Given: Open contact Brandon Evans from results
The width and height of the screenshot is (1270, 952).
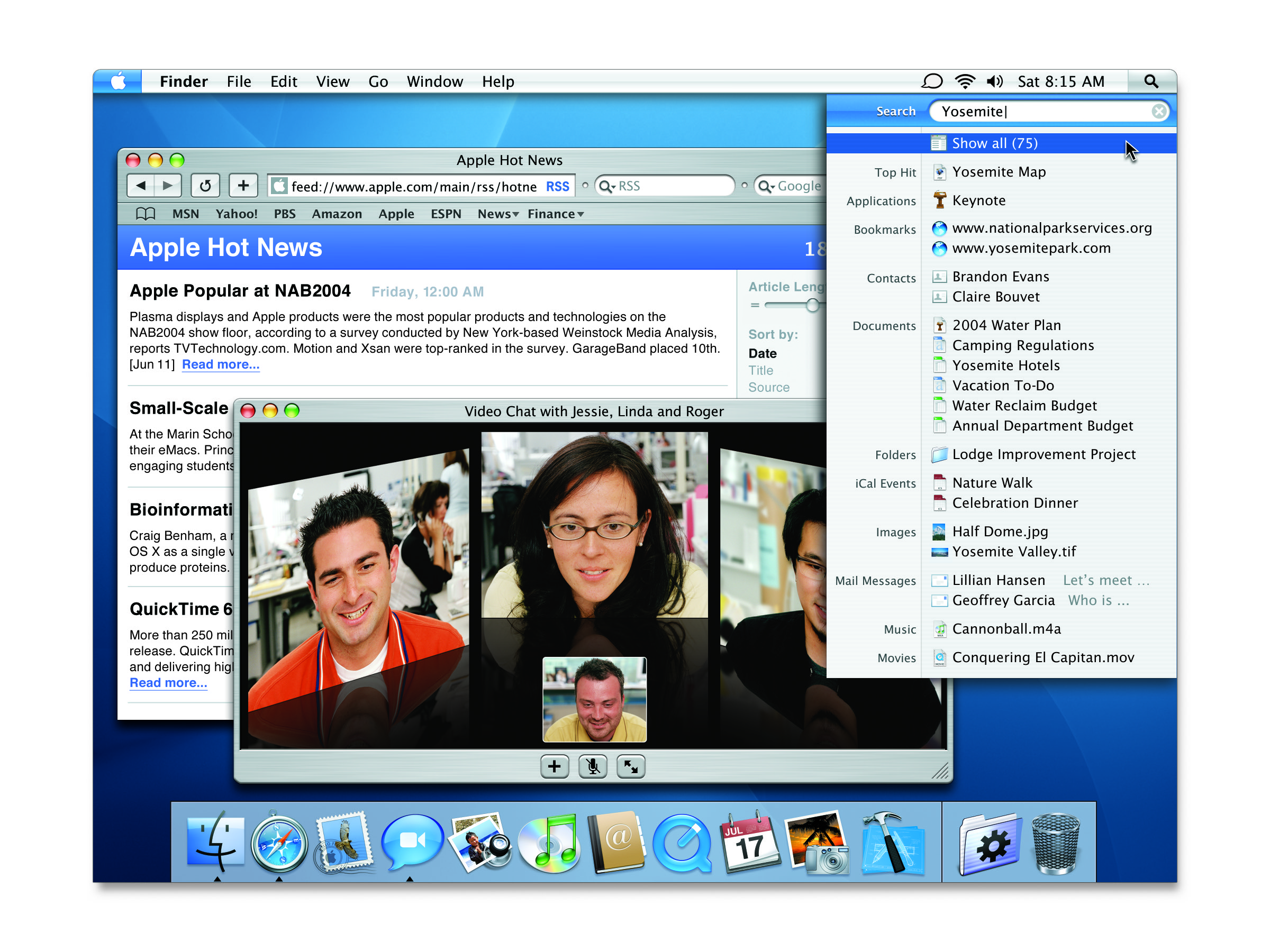Looking at the screenshot, I should coord(1000,277).
